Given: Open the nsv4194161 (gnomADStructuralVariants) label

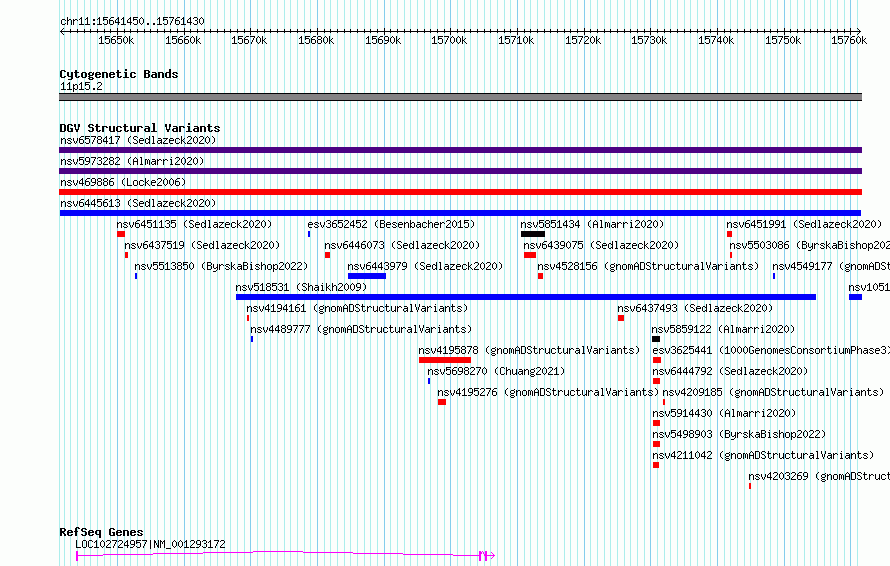Looking at the screenshot, I should pyautogui.click(x=357, y=308).
